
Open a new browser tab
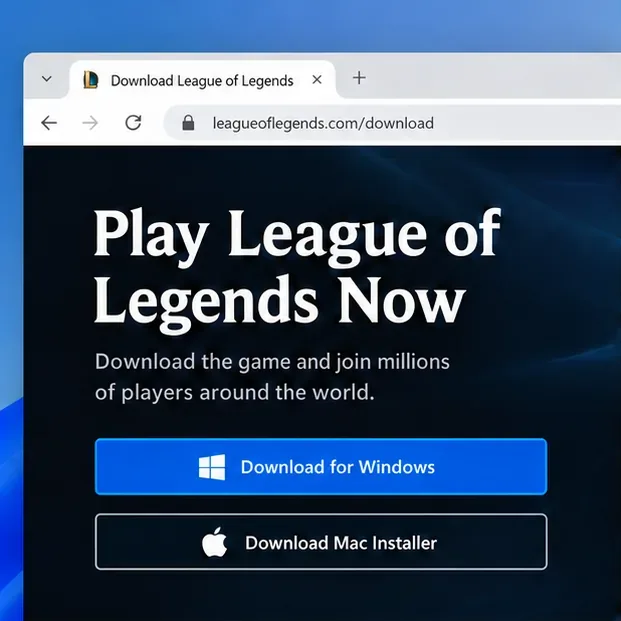point(359,78)
